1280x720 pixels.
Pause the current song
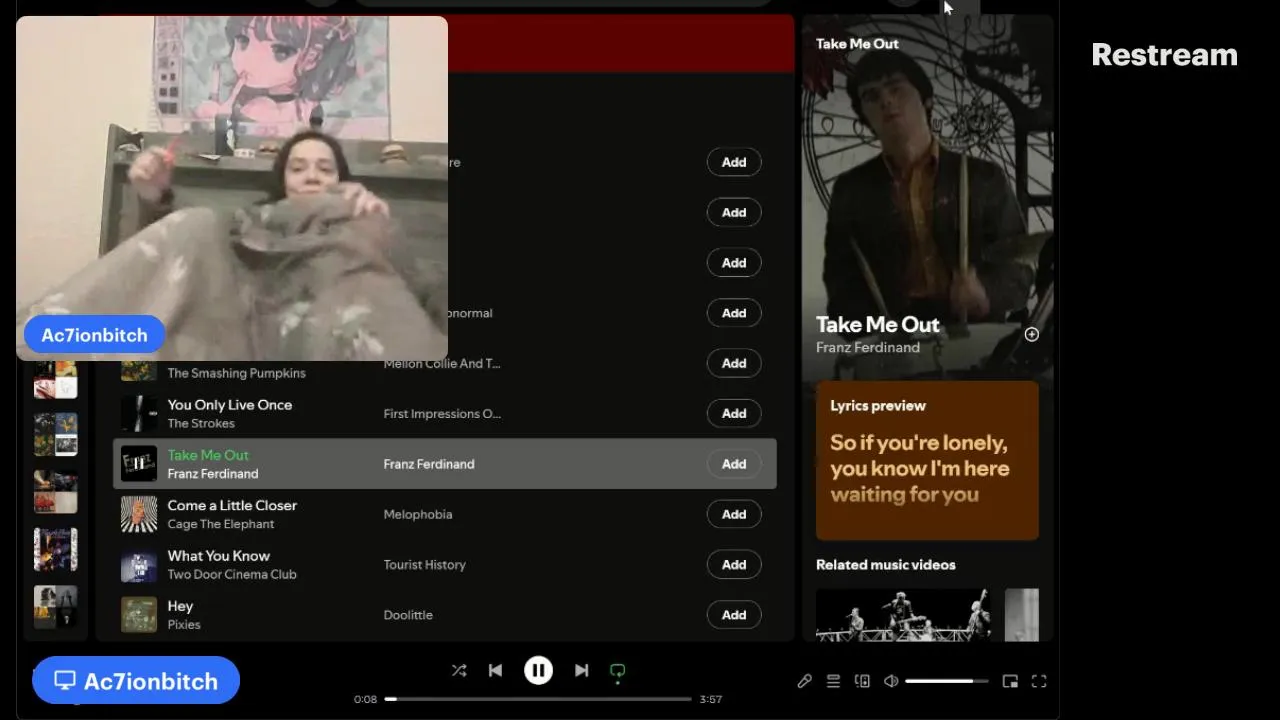538,671
